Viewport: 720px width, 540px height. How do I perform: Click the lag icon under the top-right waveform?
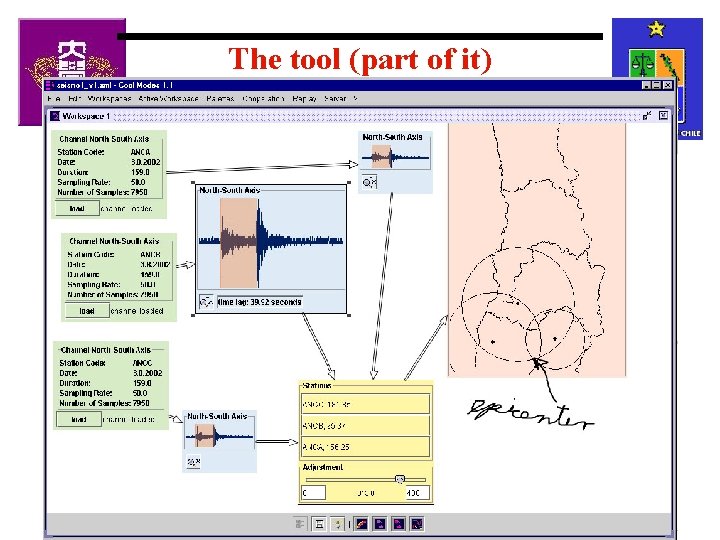pyautogui.click(x=369, y=182)
